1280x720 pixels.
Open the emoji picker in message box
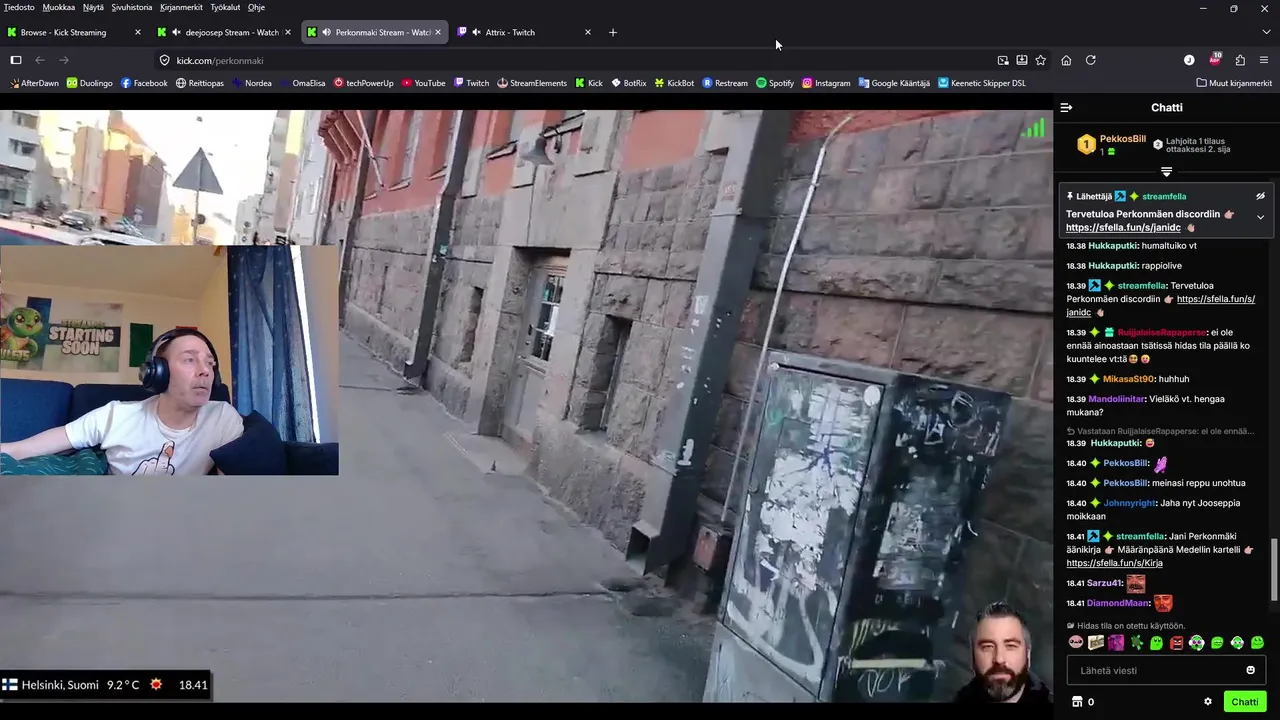1250,670
